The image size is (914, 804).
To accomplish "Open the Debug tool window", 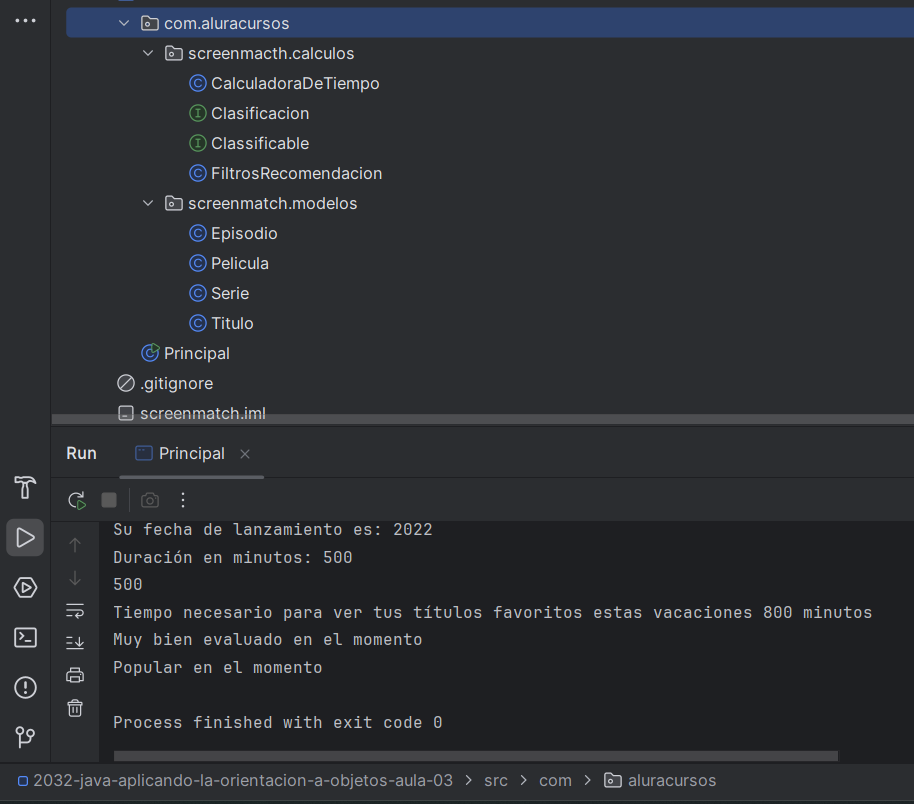I will pos(25,587).
